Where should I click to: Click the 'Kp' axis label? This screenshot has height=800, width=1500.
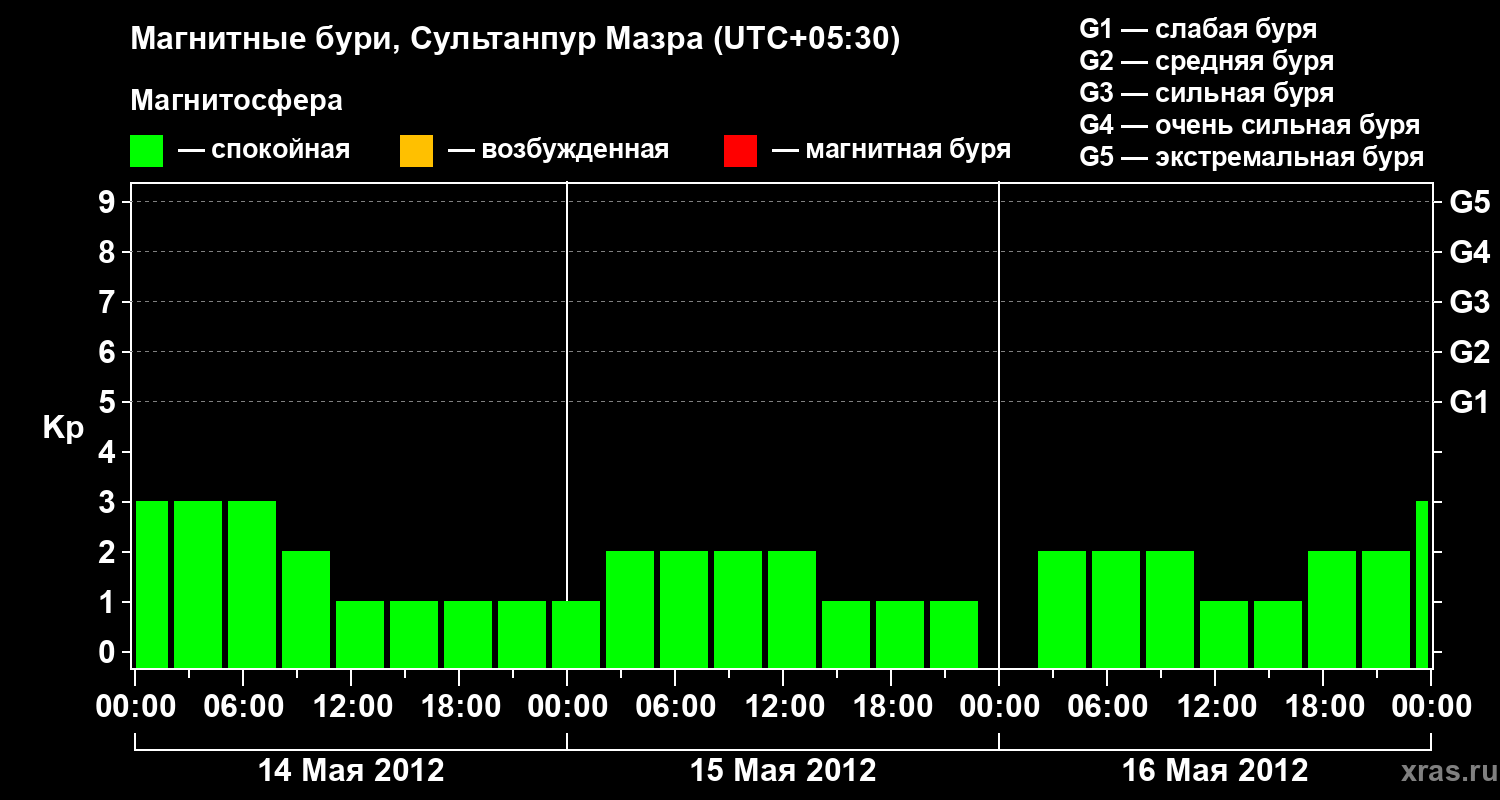click(63, 428)
